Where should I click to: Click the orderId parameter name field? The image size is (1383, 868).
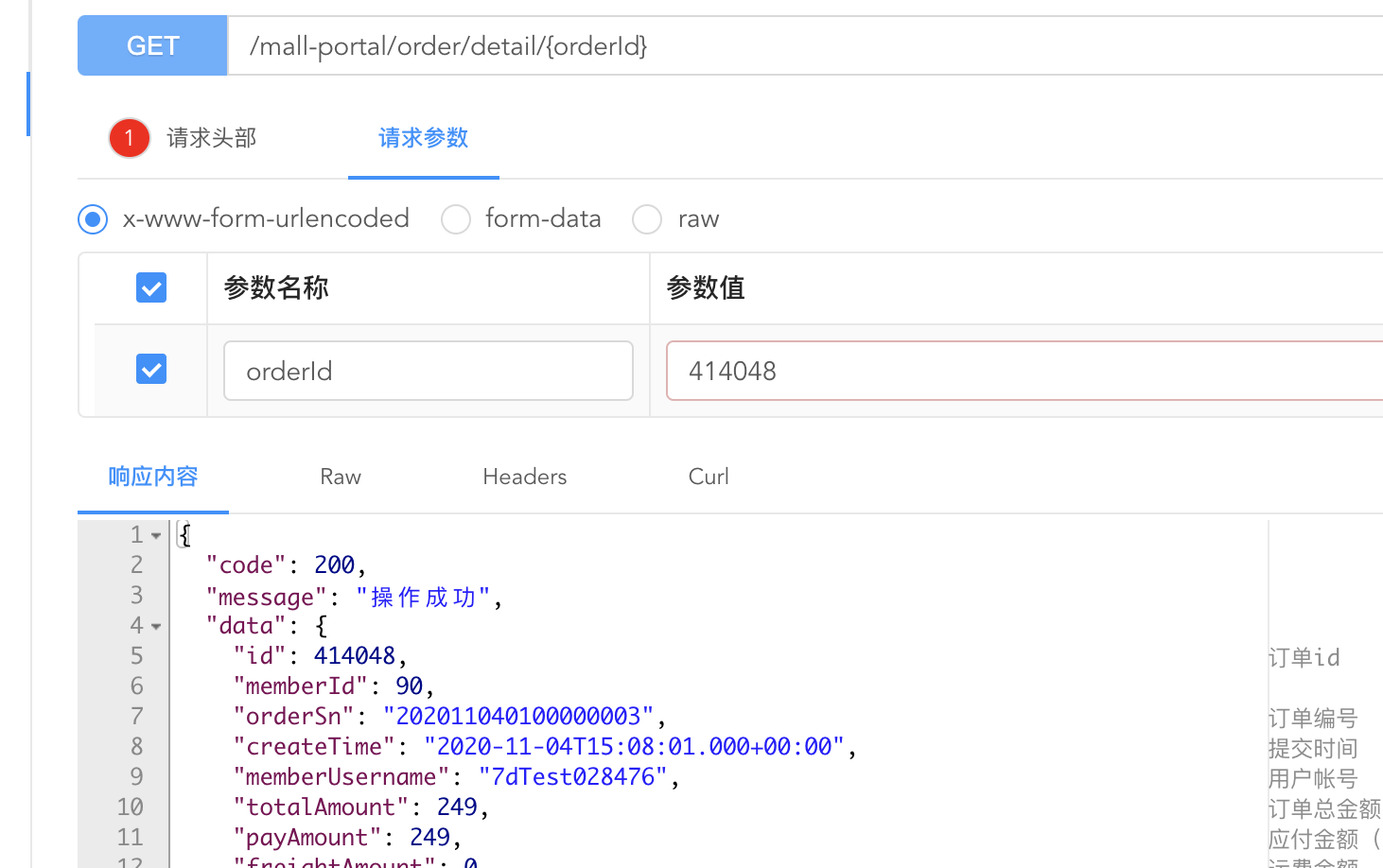[429, 371]
